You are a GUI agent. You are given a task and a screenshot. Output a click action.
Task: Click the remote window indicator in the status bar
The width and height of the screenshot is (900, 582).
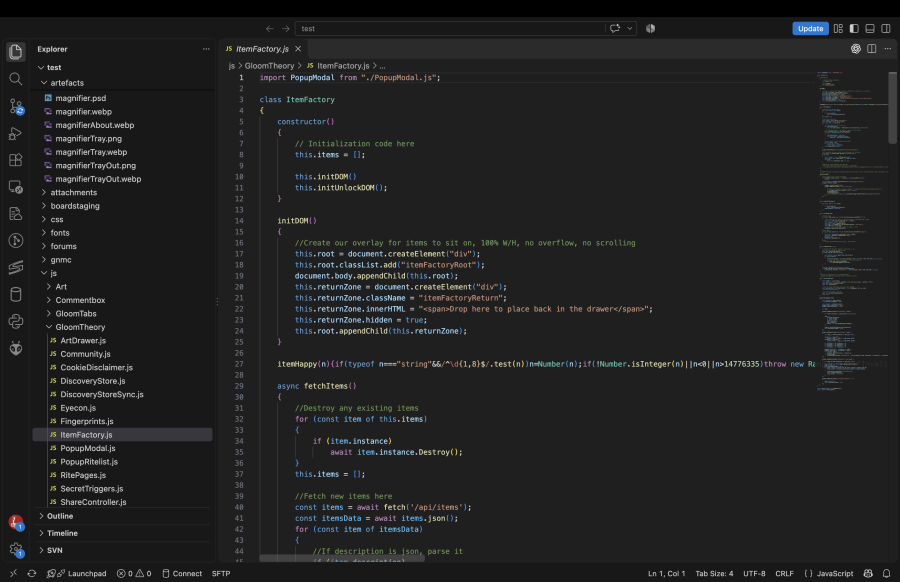(x=13, y=573)
